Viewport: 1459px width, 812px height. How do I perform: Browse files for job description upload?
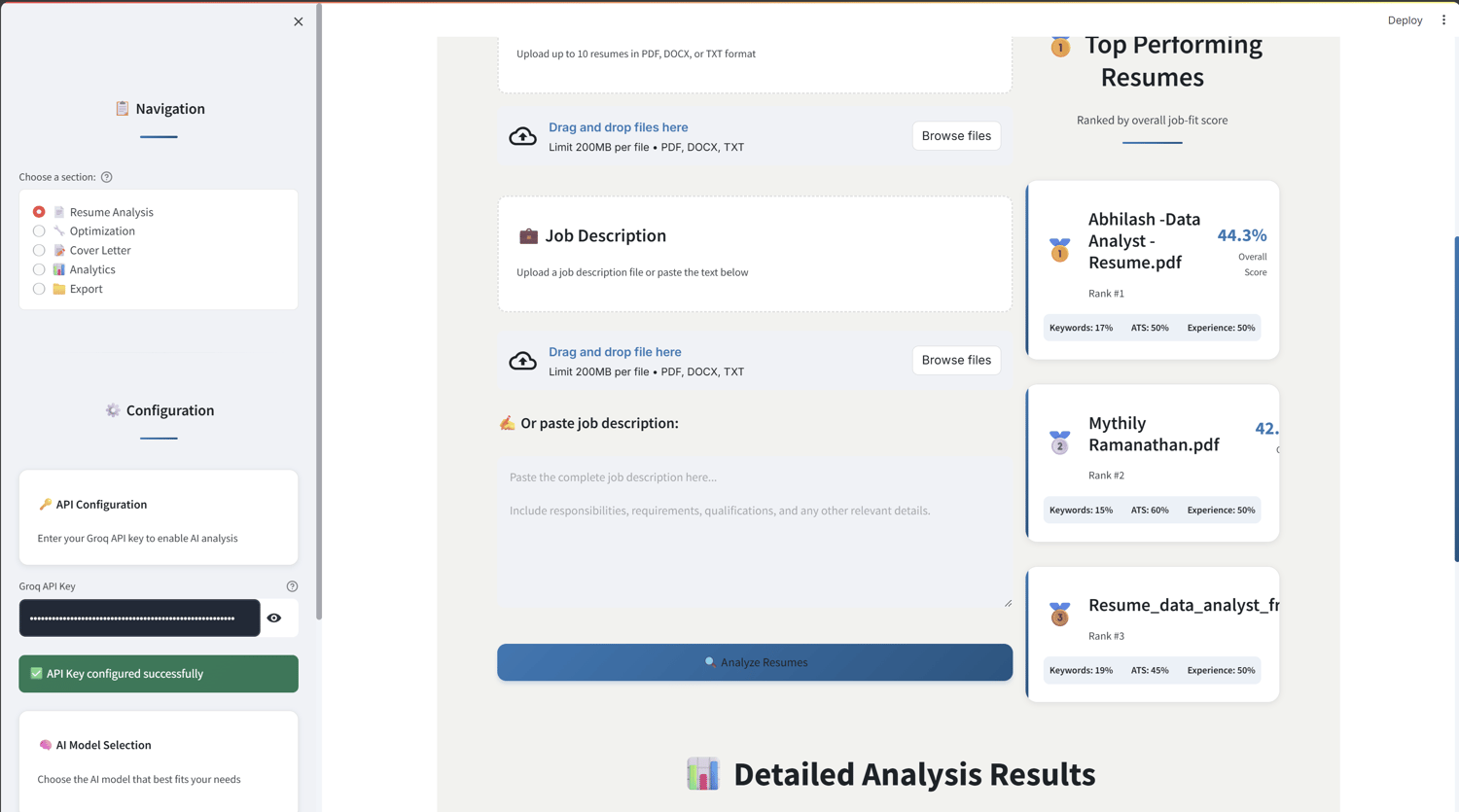[956, 361]
